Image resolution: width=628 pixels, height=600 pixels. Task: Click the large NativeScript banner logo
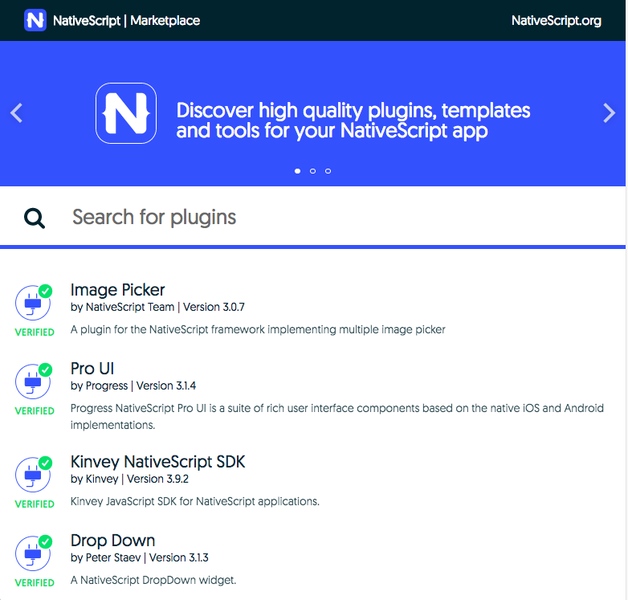[x=126, y=113]
